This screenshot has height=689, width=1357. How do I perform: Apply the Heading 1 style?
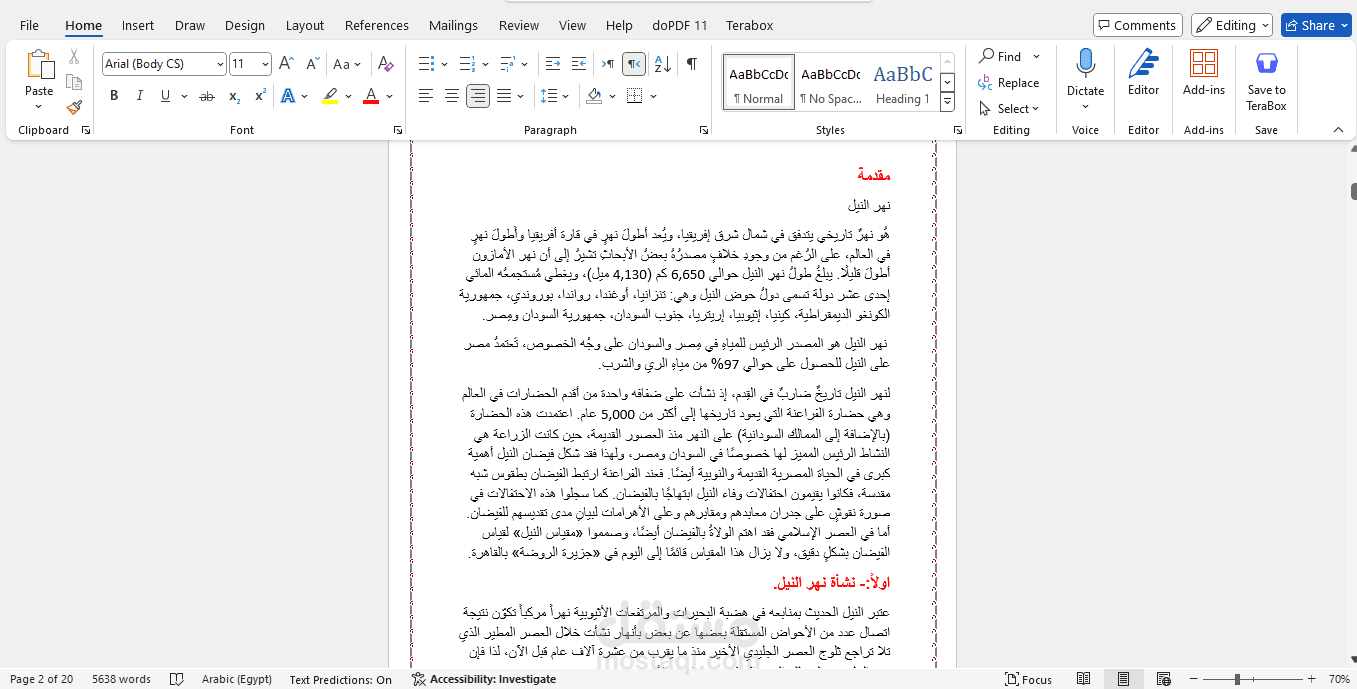tap(903, 82)
